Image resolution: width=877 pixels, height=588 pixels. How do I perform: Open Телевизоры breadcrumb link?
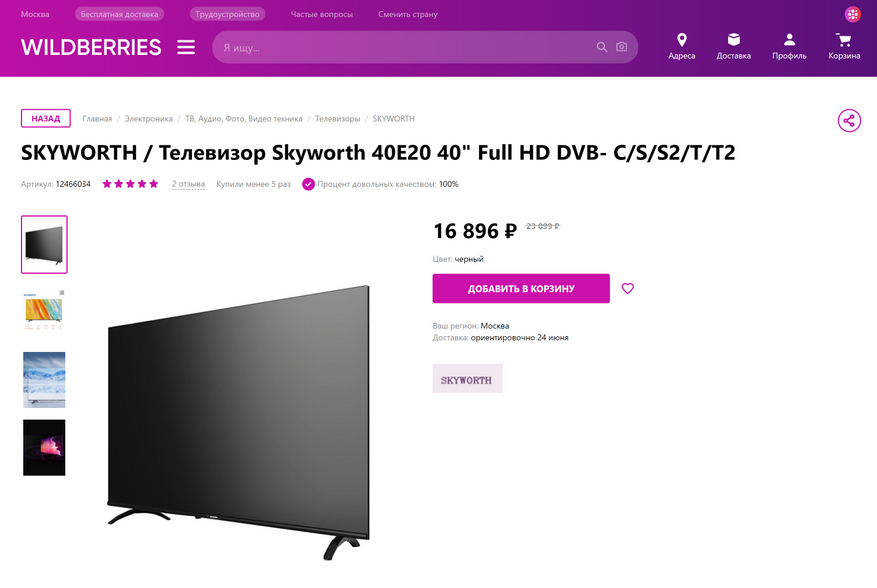pyautogui.click(x=337, y=119)
